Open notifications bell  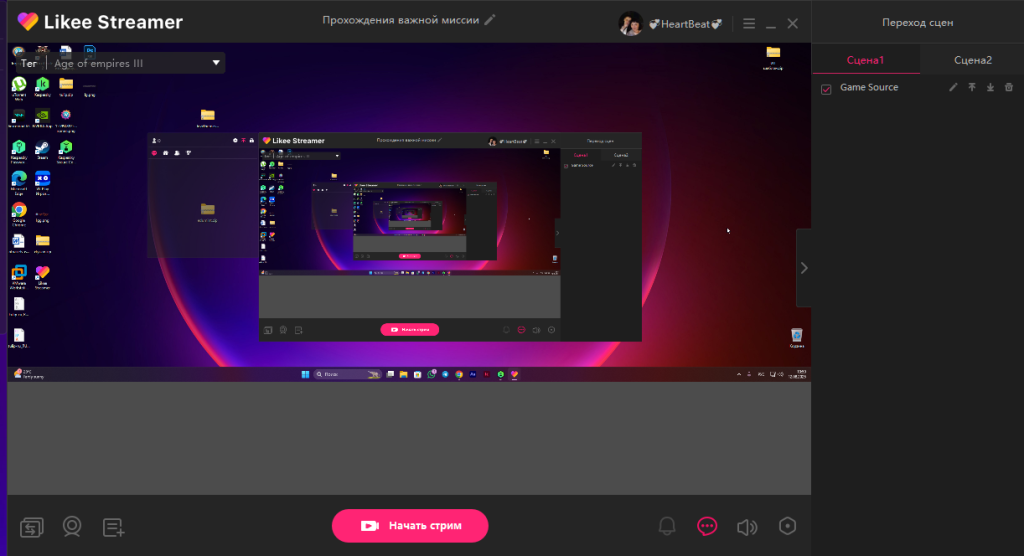tap(667, 526)
